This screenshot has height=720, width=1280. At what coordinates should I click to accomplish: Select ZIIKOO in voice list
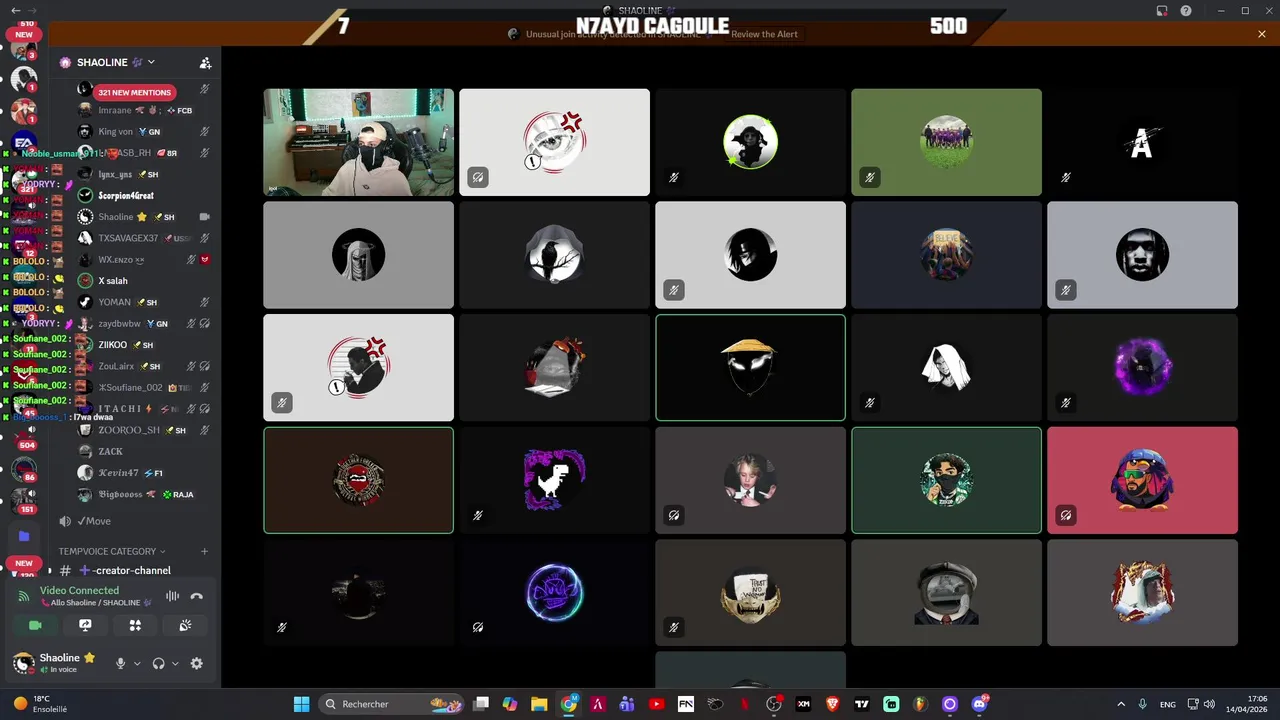[x=143, y=345]
